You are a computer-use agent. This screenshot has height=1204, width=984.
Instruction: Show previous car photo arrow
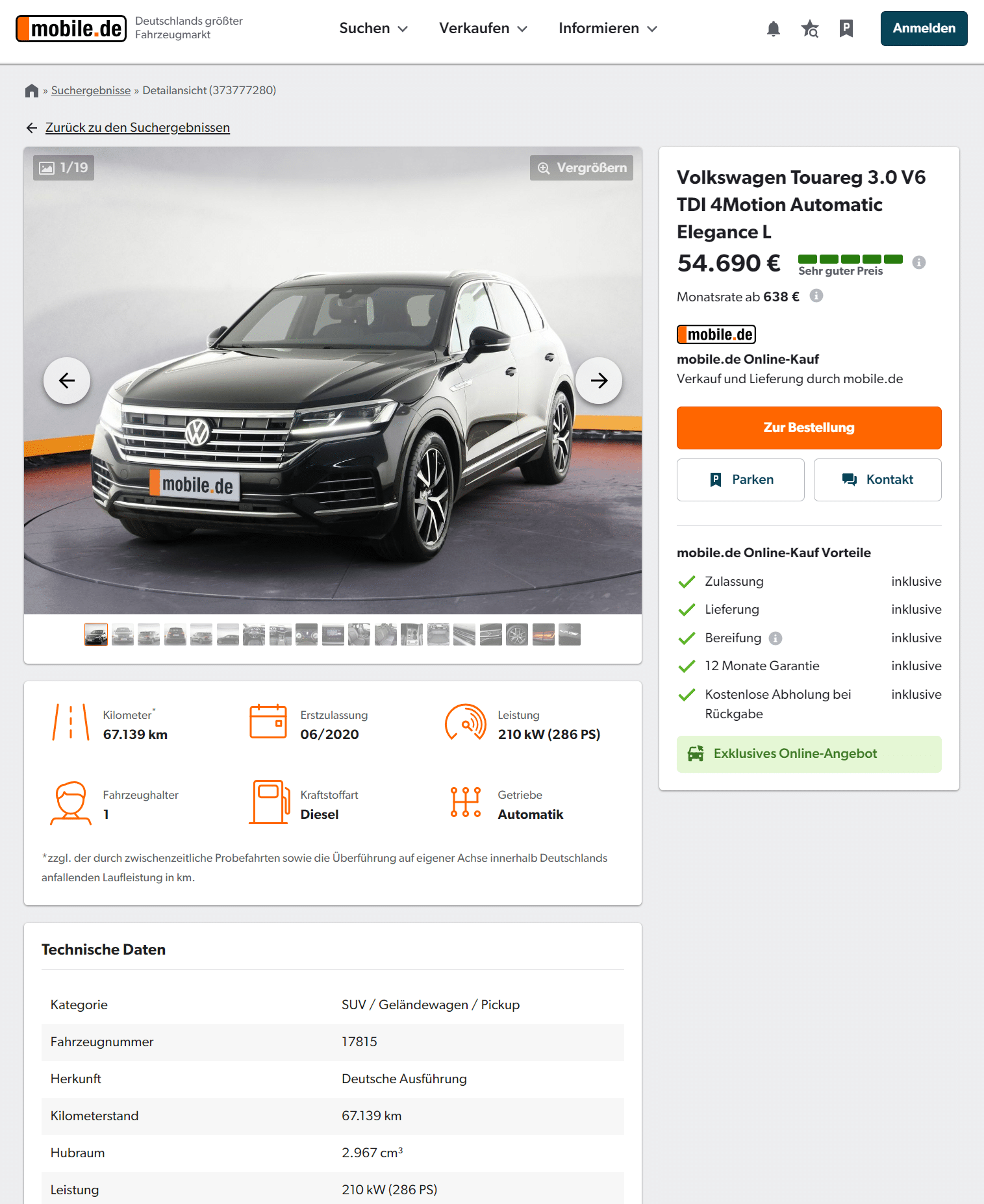coord(67,381)
